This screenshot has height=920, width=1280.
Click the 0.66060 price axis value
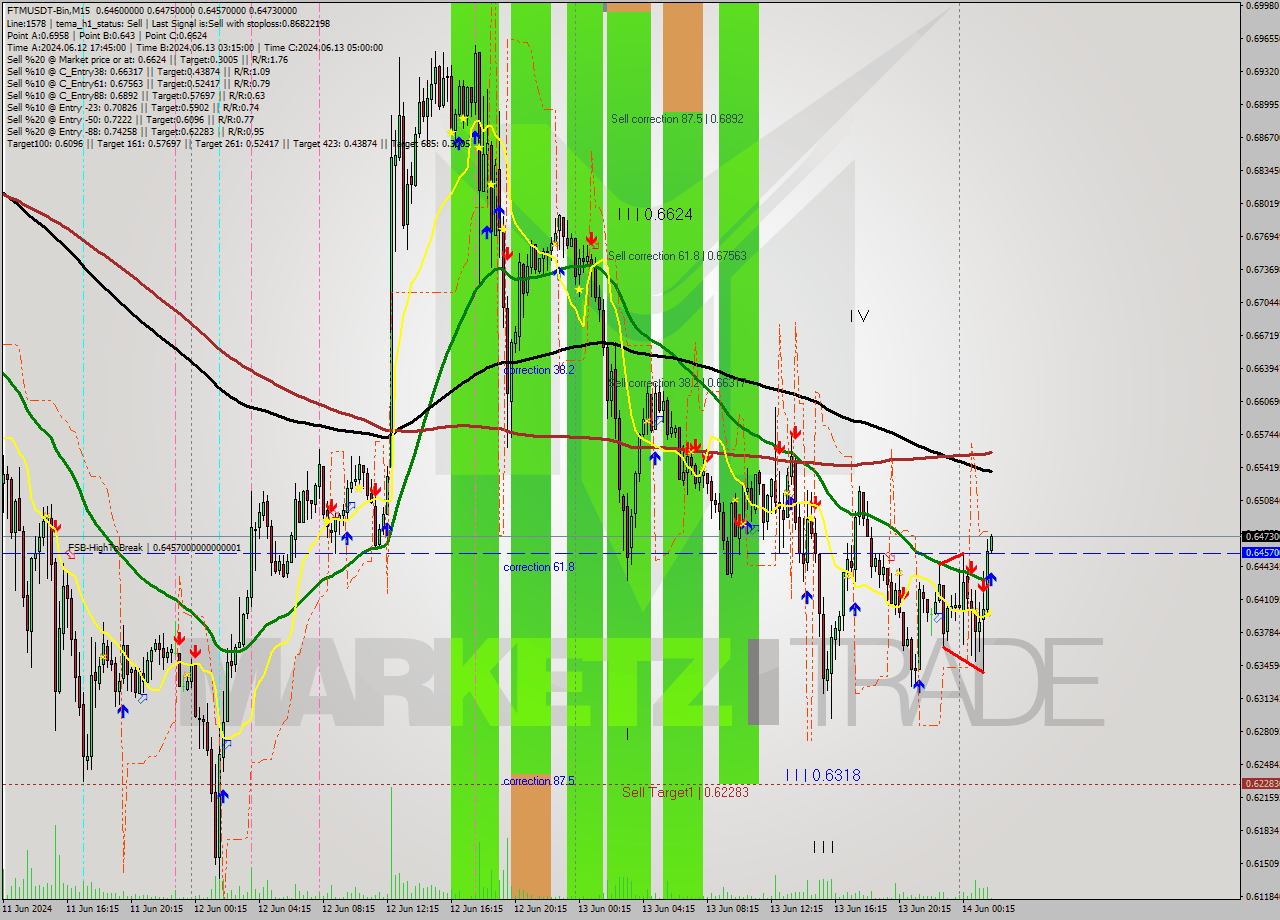[1262, 402]
